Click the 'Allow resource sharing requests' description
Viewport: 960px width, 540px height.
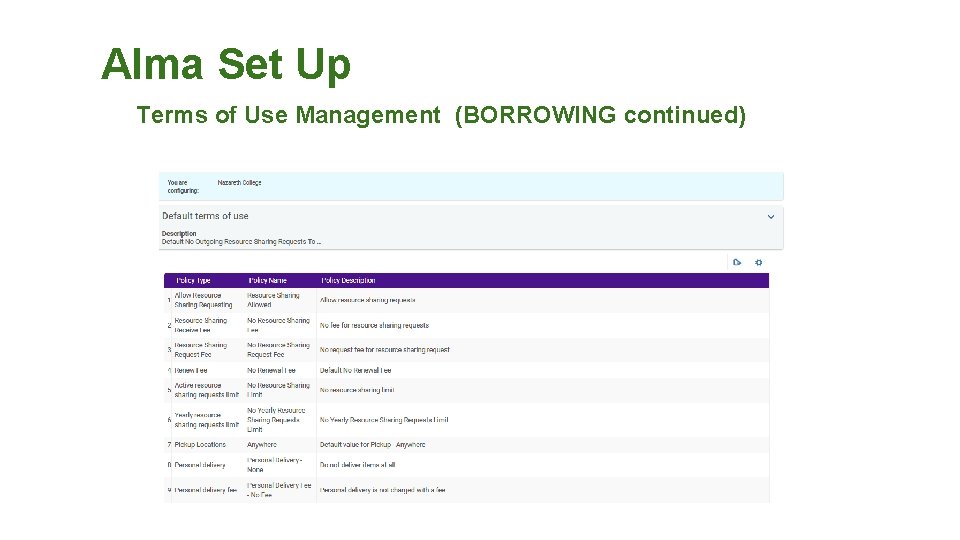(367, 300)
